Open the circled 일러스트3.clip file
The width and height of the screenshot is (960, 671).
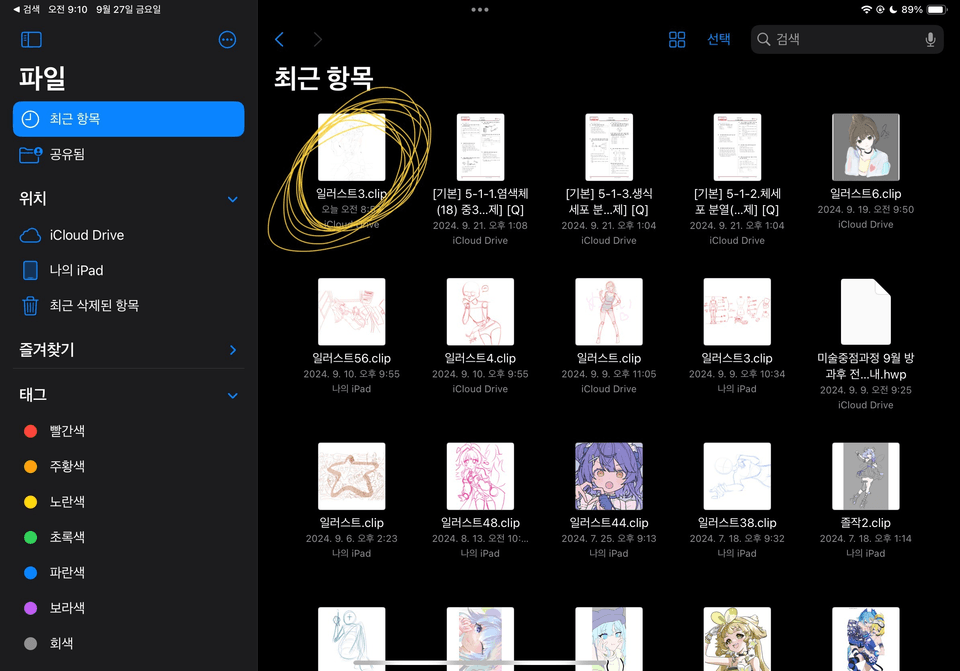pyautogui.click(x=351, y=147)
